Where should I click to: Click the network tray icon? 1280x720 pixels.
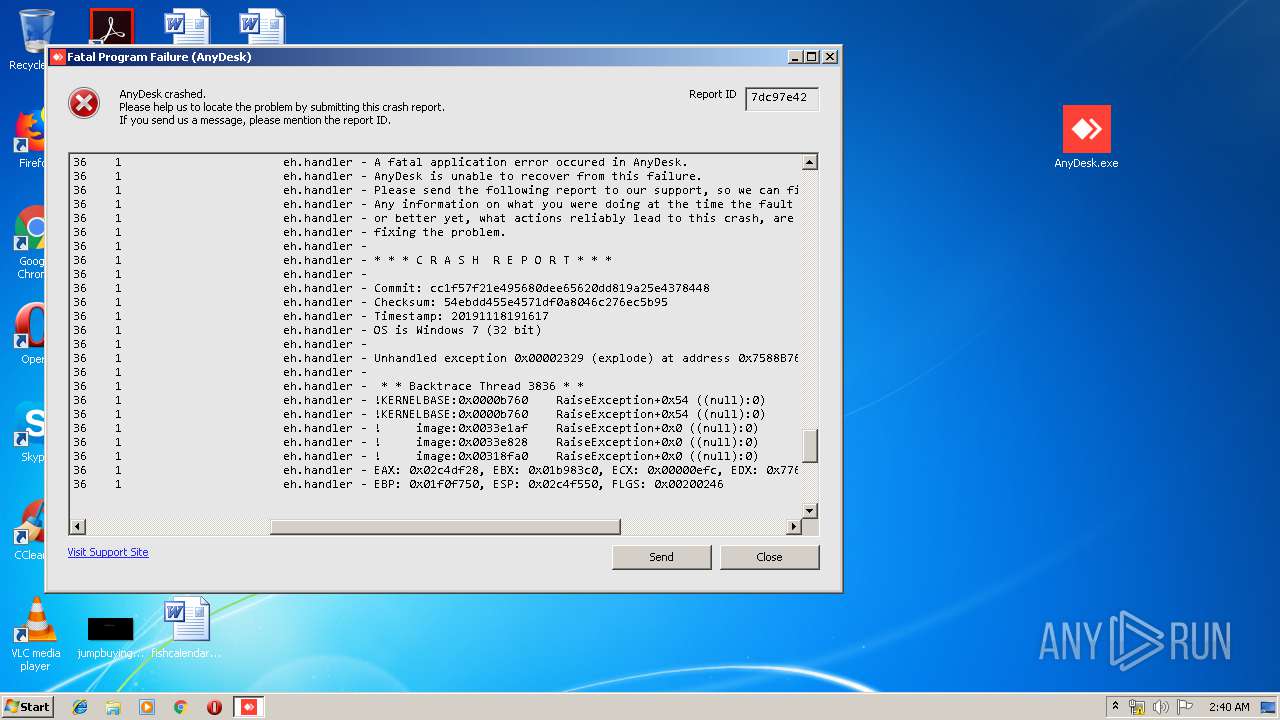pos(1137,707)
